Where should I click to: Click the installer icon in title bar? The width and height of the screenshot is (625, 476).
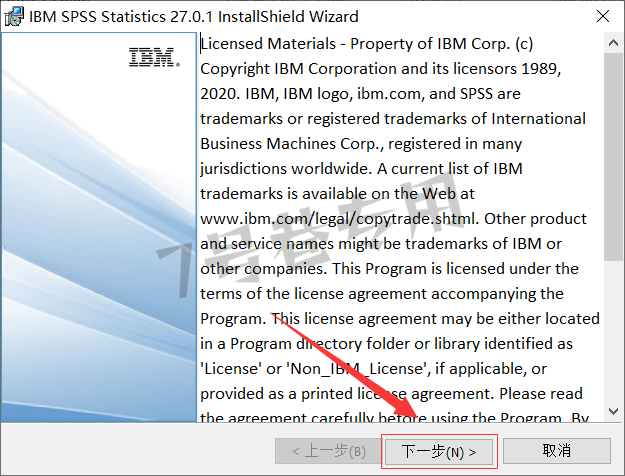[14, 17]
